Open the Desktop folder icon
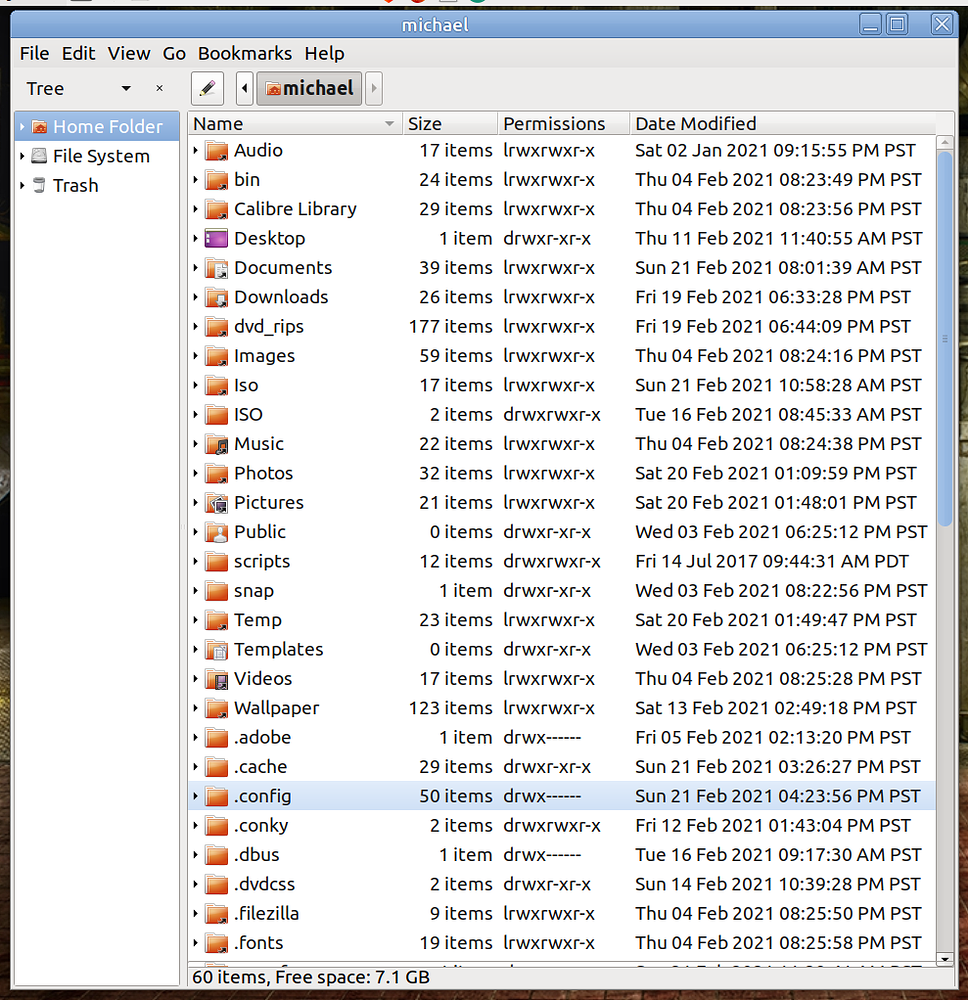The image size is (968, 1000). 217,238
